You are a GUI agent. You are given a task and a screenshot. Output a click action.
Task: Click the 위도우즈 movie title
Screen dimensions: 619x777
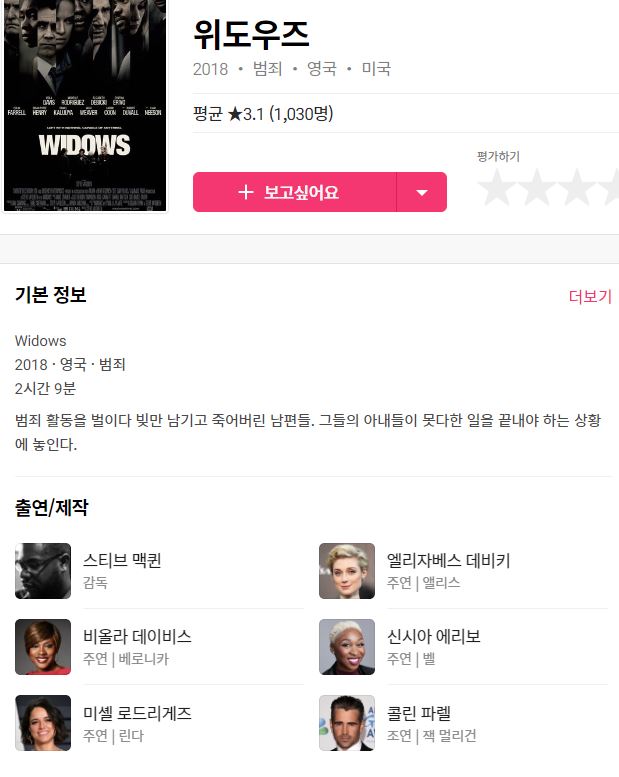click(251, 34)
